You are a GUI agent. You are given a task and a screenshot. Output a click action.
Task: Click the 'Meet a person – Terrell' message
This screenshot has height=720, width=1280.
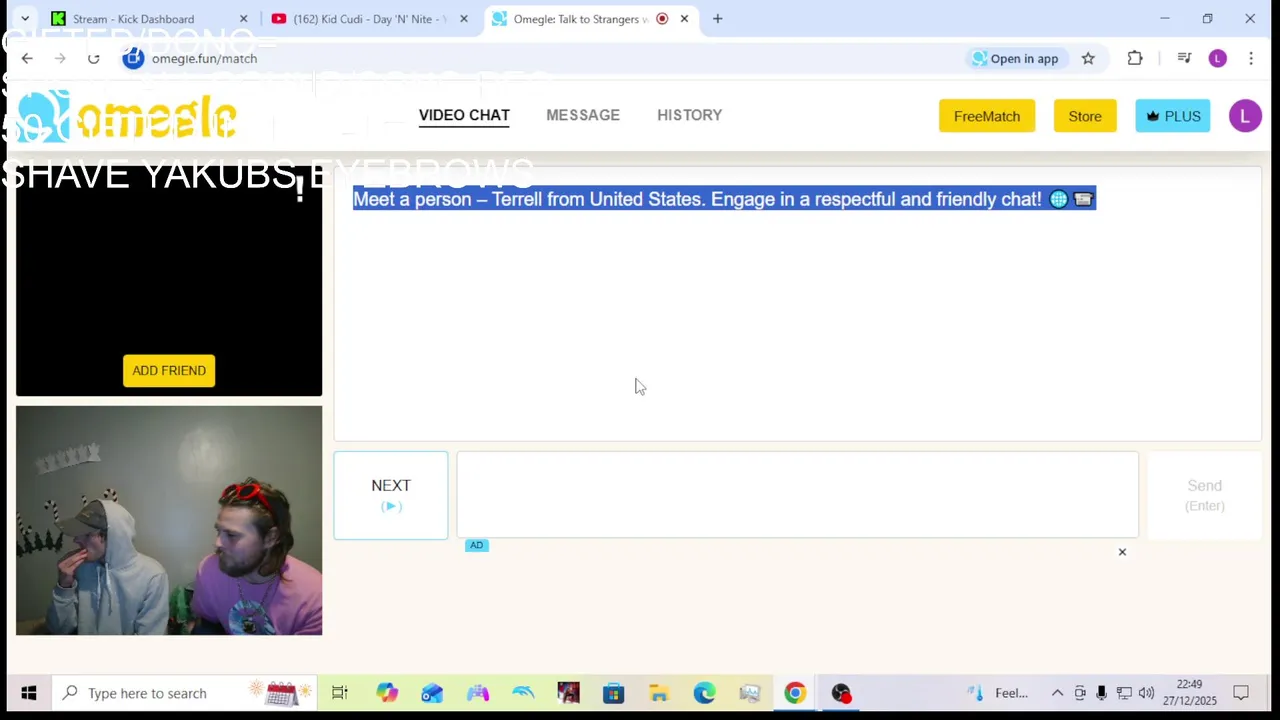coord(724,199)
